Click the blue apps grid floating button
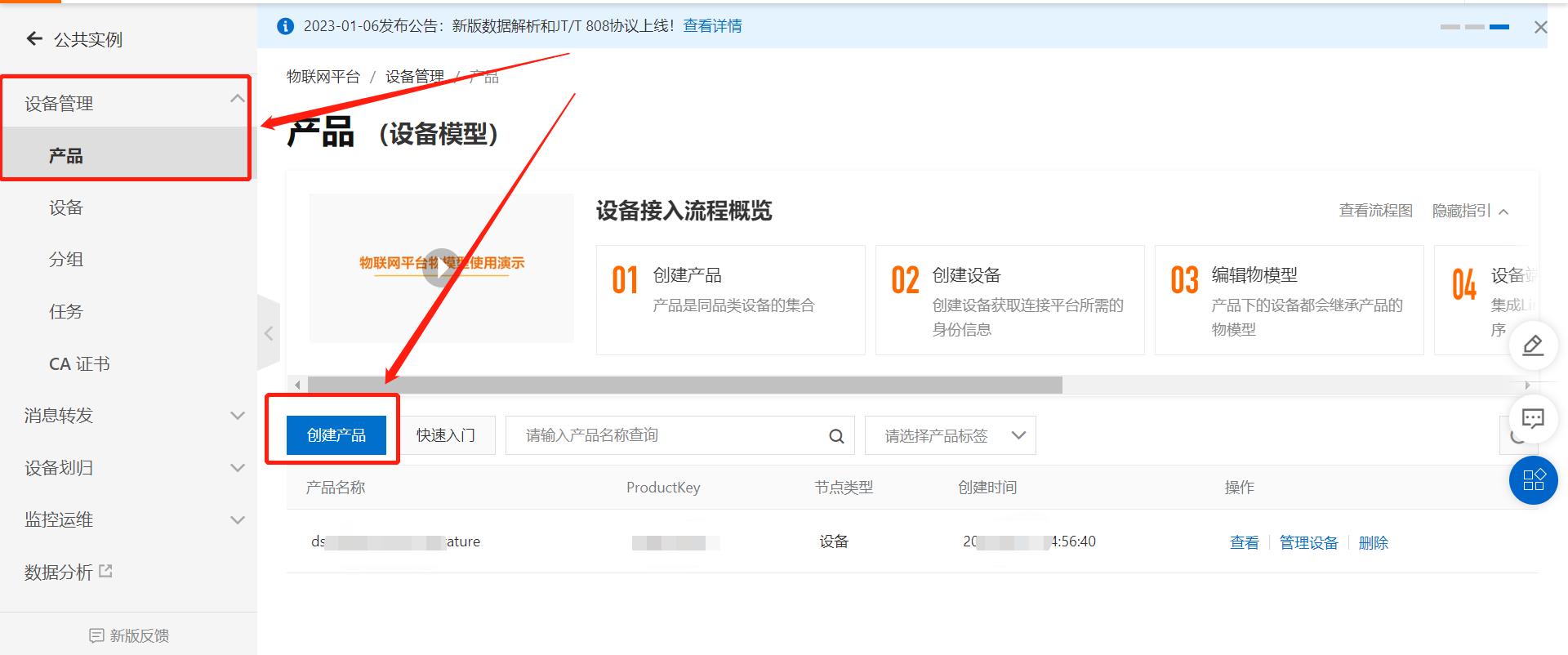The height and width of the screenshot is (655, 1568). coord(1533,480)
